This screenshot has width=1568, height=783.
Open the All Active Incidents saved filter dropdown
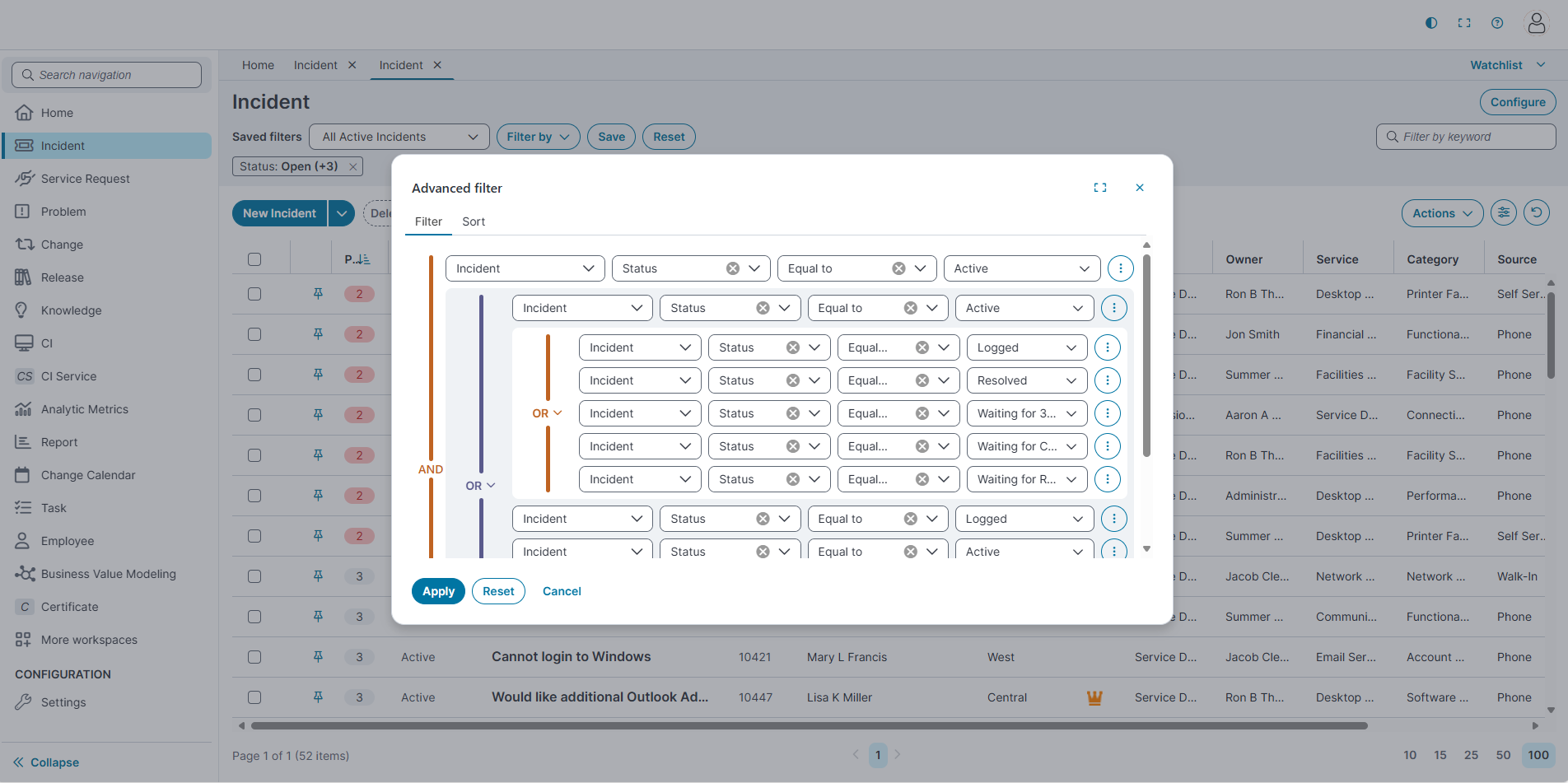(x=399, y=137)
